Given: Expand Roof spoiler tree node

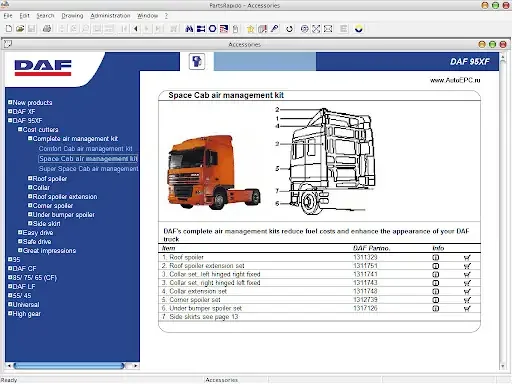Looking at the screenshot, I should [30, 178].
